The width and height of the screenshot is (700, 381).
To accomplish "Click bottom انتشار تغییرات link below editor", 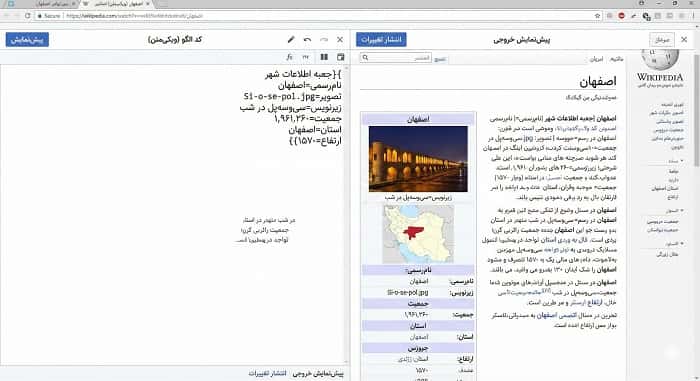I will coord(267,373).
